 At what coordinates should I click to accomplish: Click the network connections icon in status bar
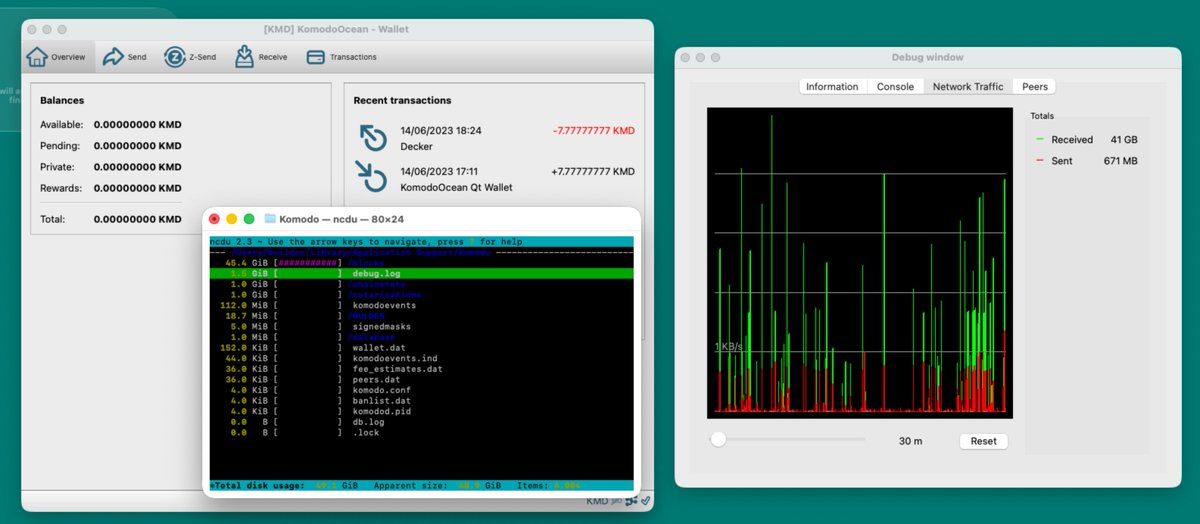coord(632,501)
